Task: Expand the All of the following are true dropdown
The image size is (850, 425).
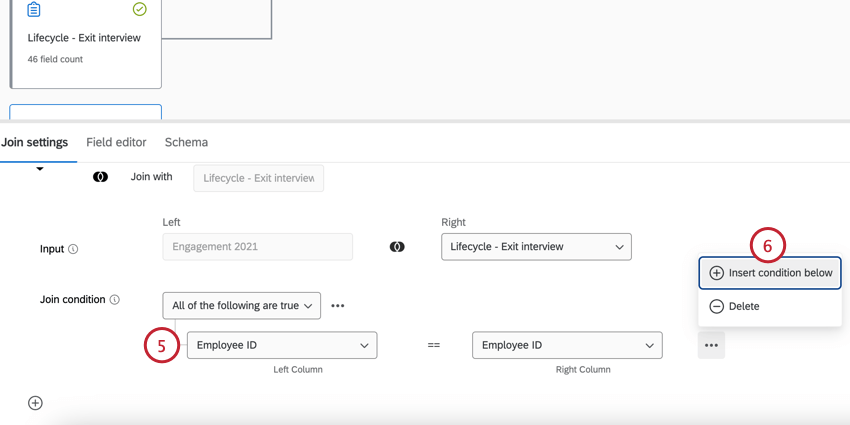Action: coord(241,306)
